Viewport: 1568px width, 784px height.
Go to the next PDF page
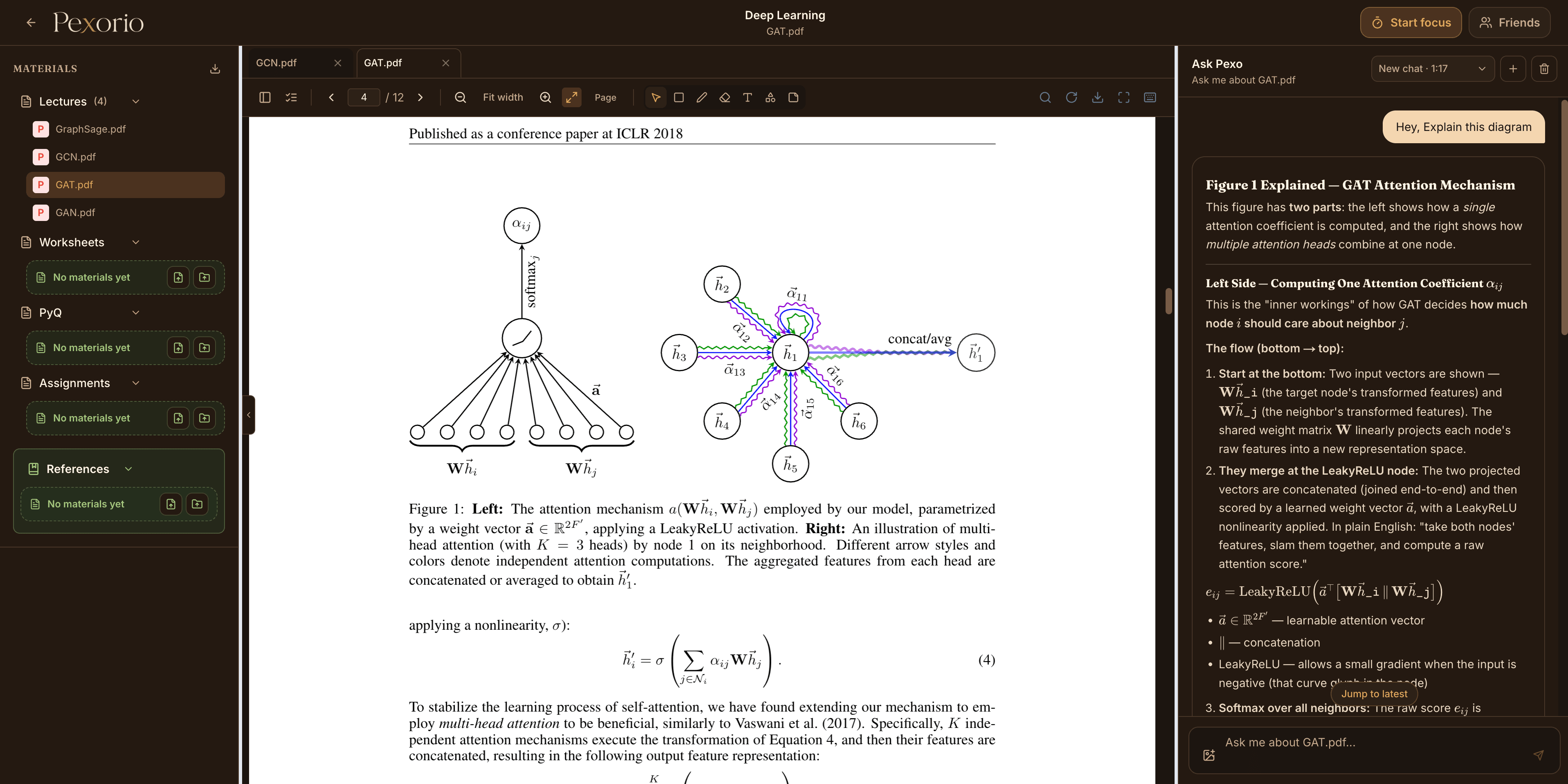coord(420,97)
